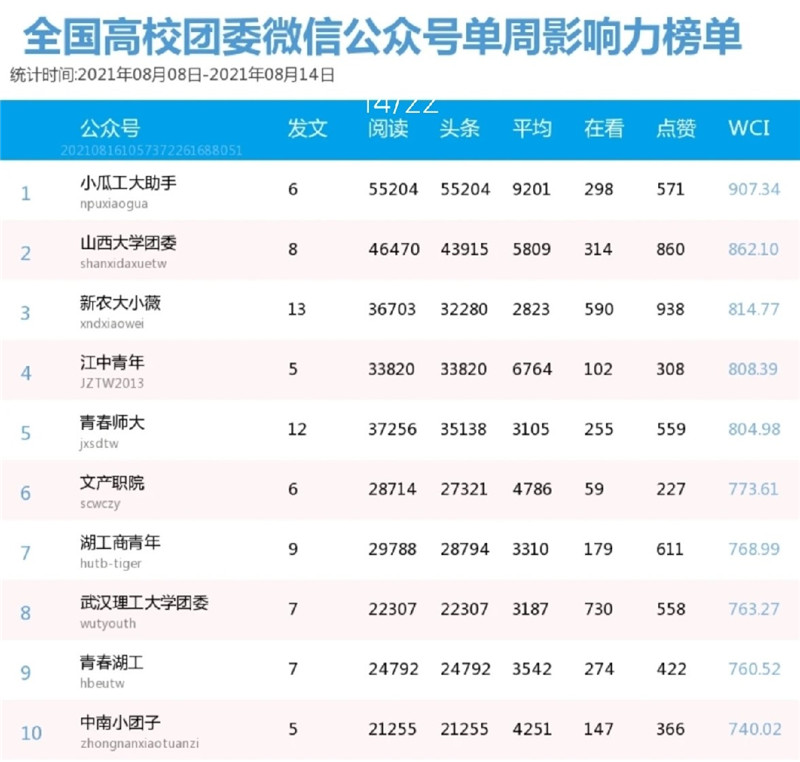Click post count 13
Screen dimensions: 800x762
(x=296, y=309)
